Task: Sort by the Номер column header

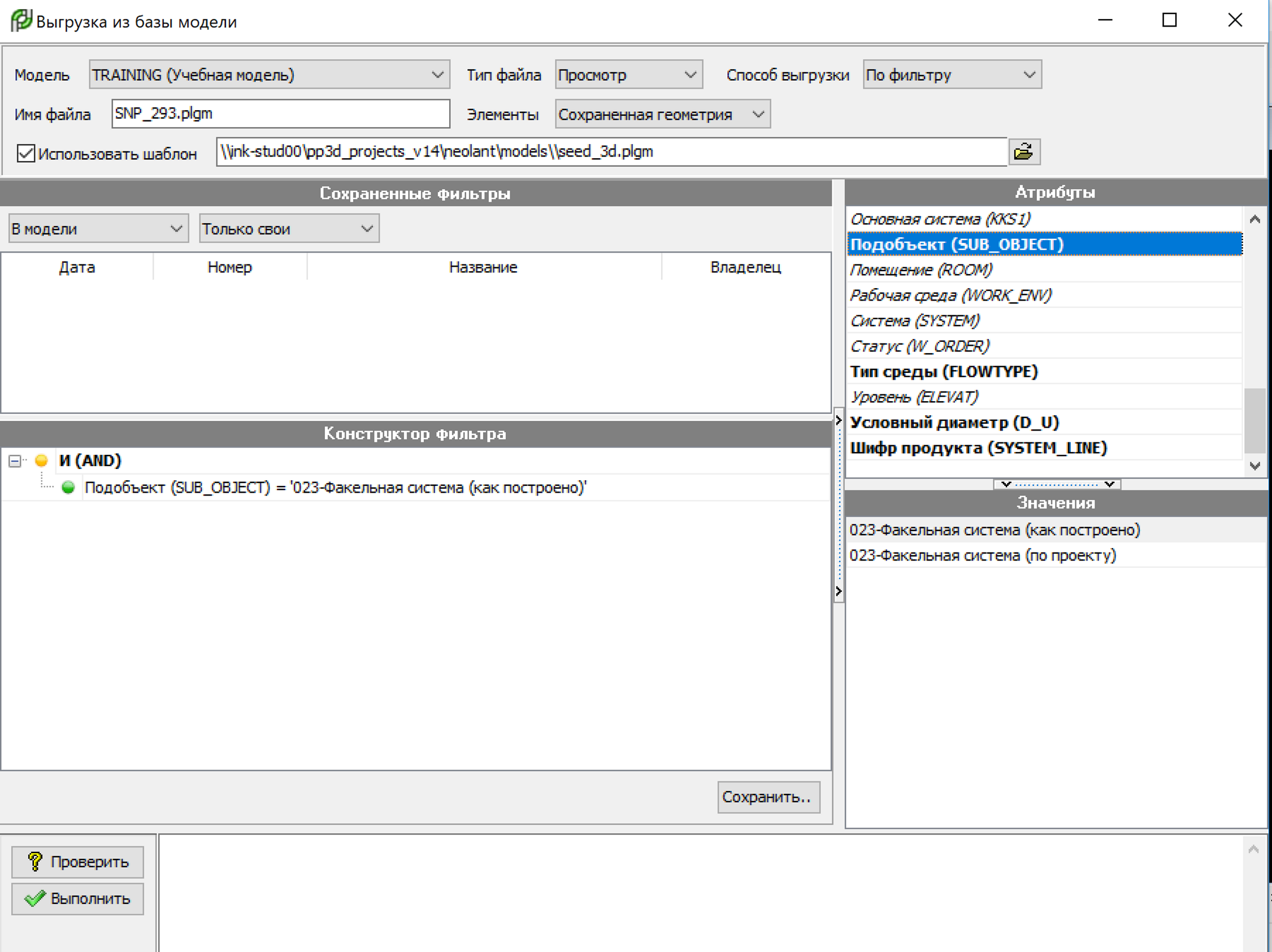Action: 230,267
